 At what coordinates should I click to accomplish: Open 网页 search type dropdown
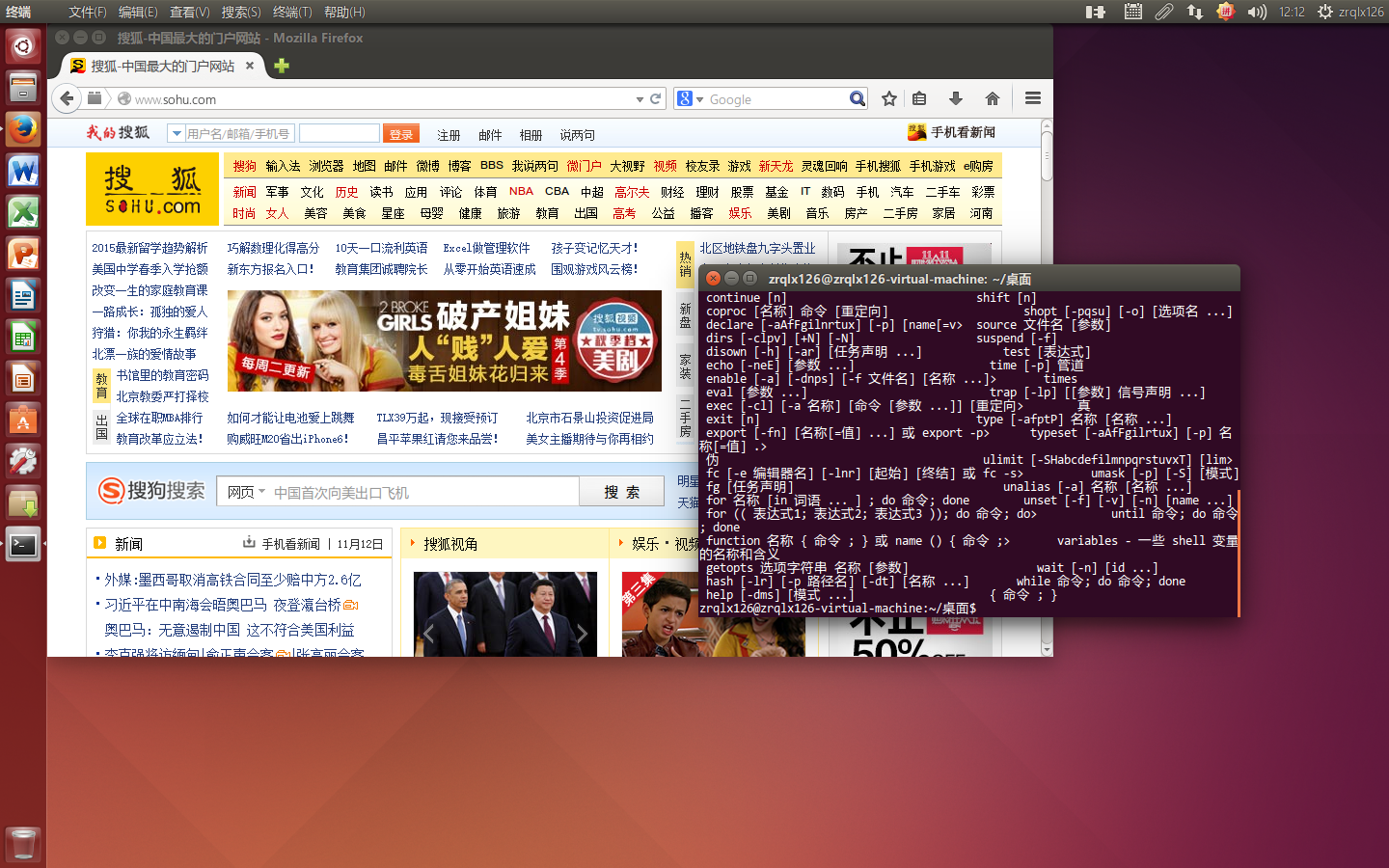(x=247, y=492)
